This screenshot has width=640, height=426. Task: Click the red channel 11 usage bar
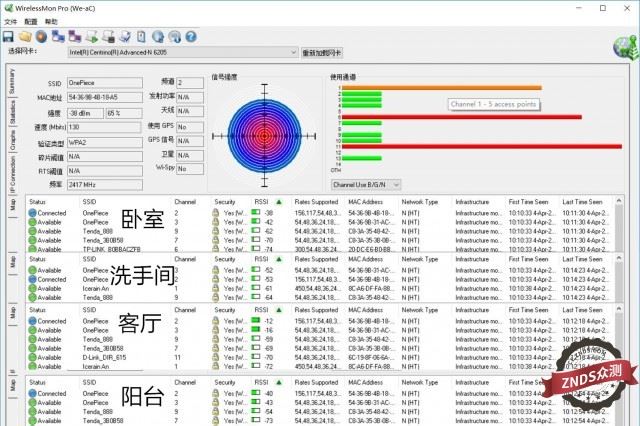click(x=482, y=146)
